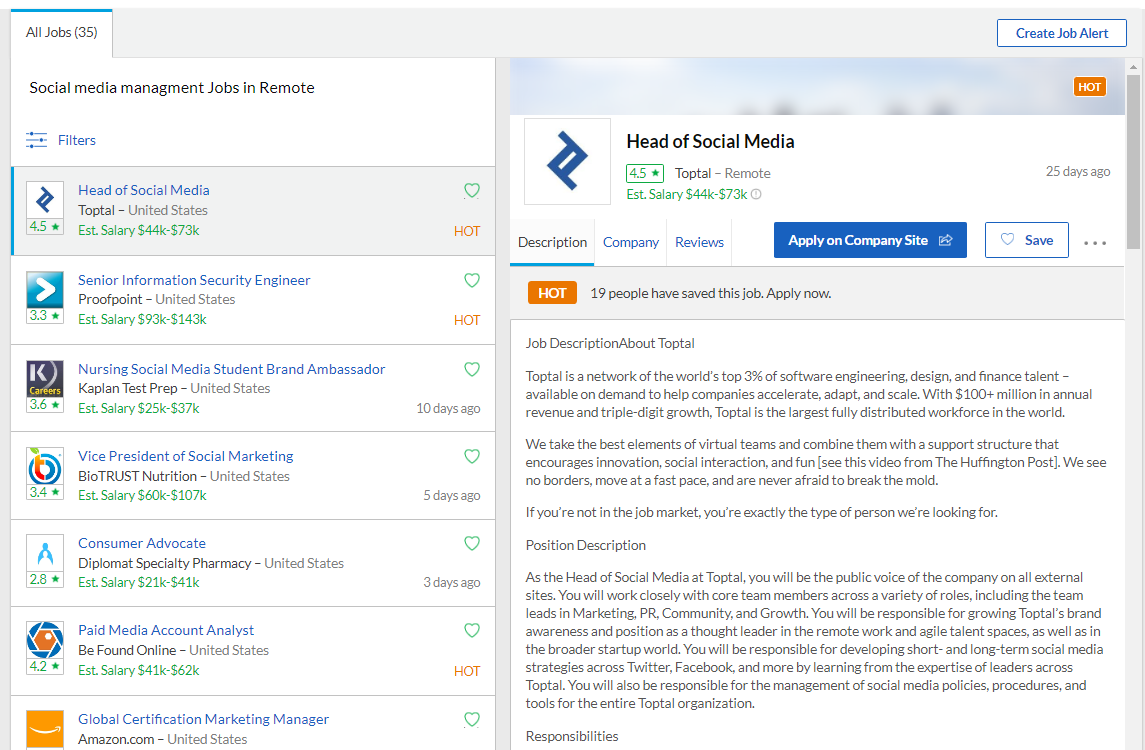Click the Amazon logo thumbnail
The image size is (1145, 750).
point(45,727)
